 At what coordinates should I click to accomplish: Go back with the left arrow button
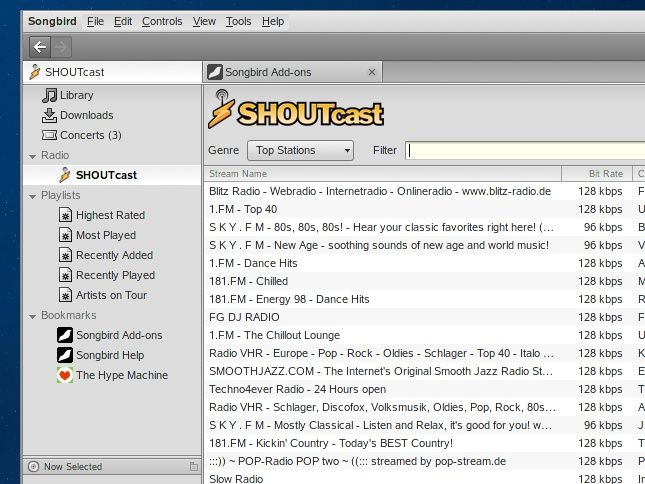pyautogui.click(x=40, y=47)
